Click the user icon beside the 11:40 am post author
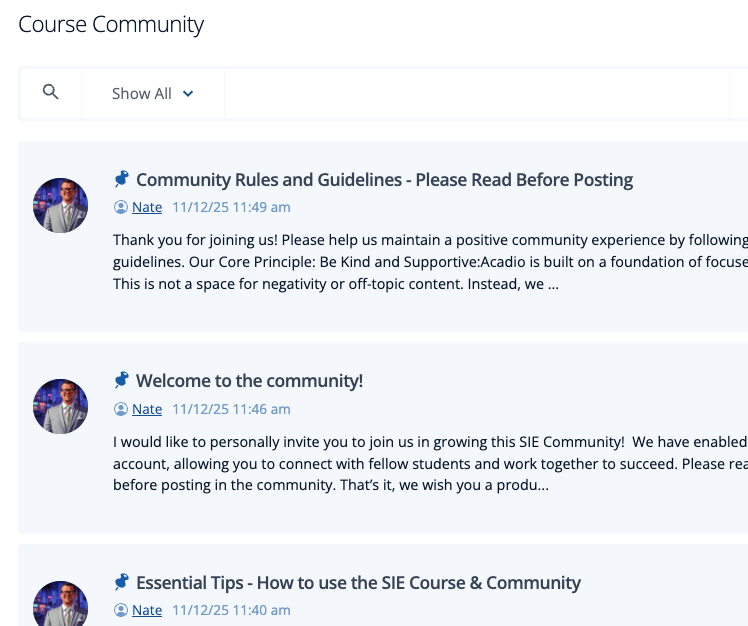 [x=121, y=610]
